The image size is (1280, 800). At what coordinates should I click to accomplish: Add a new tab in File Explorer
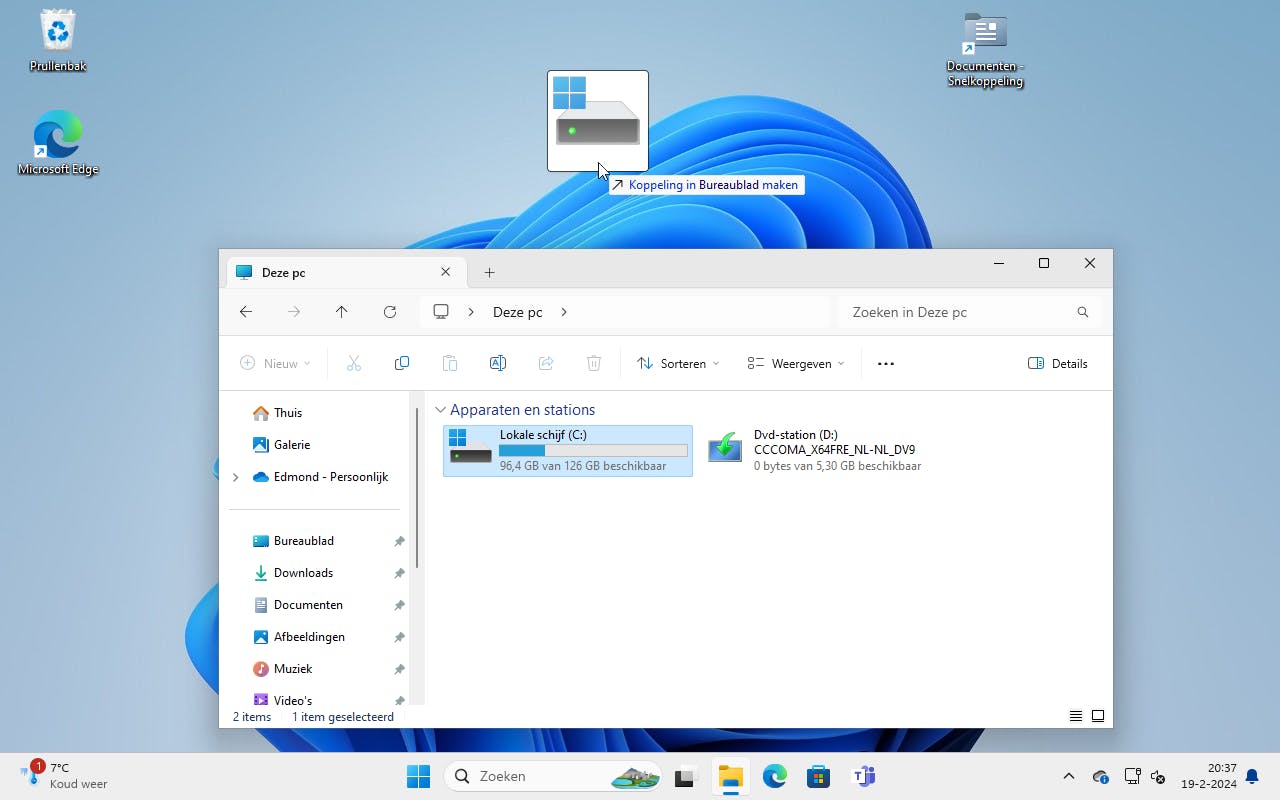[489, 272]
